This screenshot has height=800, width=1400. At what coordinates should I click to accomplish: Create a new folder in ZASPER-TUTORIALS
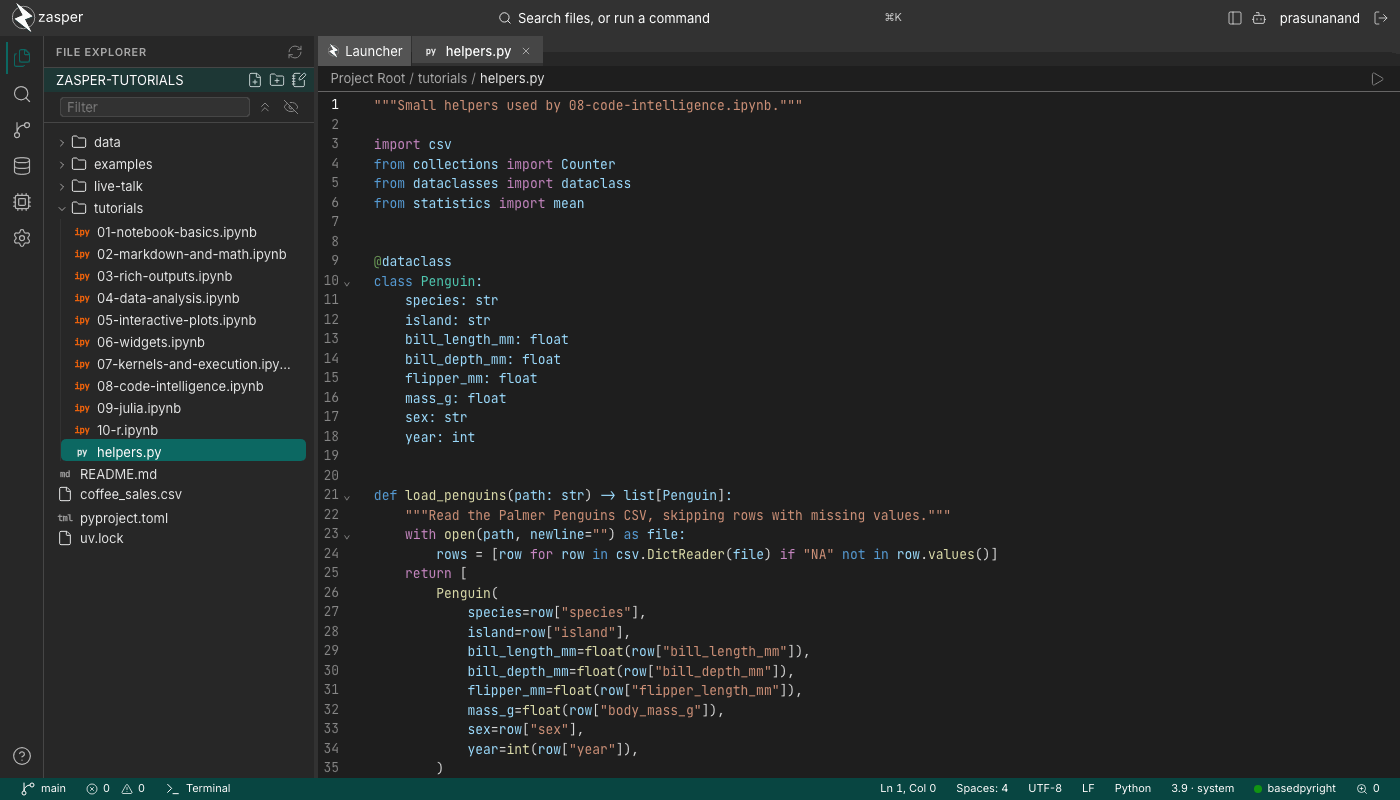pos(277,80)
